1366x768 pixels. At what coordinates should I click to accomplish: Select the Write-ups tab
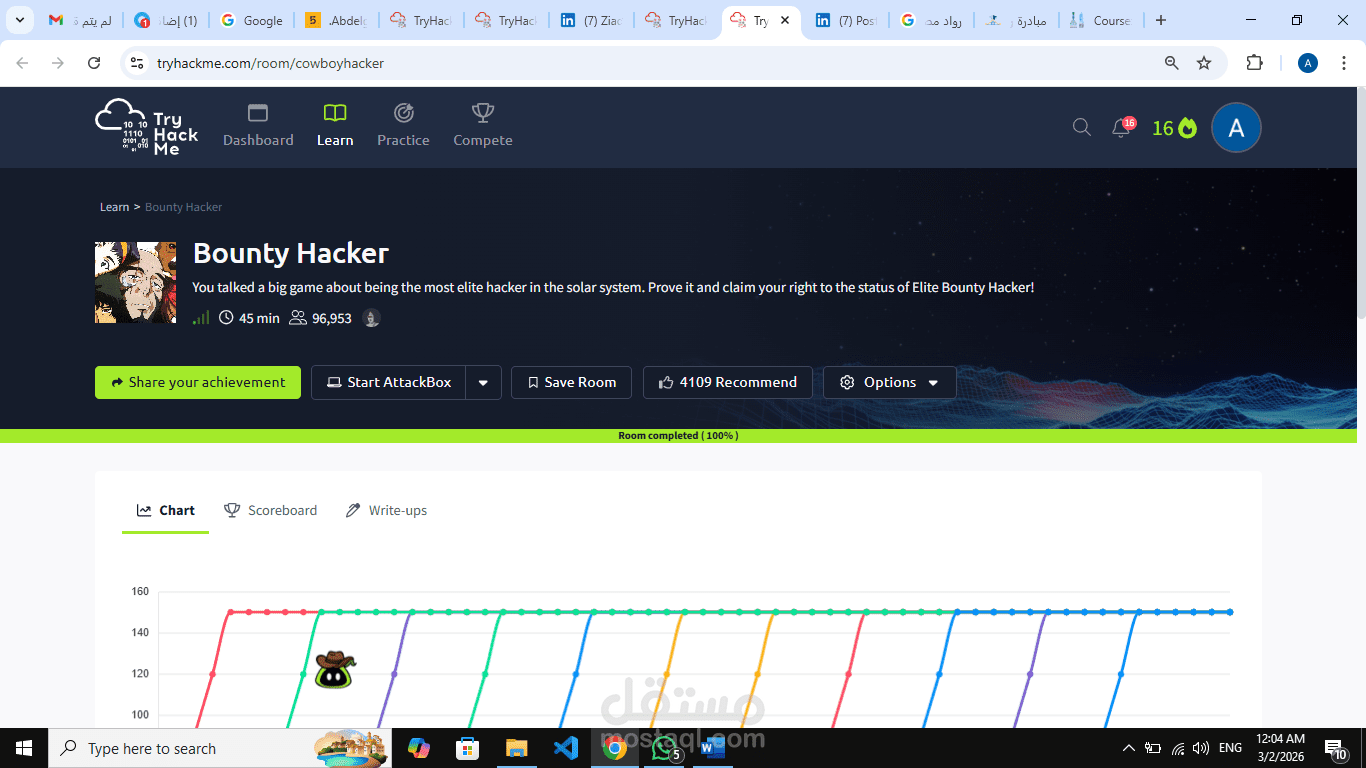pyautogui.click(x=386, y=510)
